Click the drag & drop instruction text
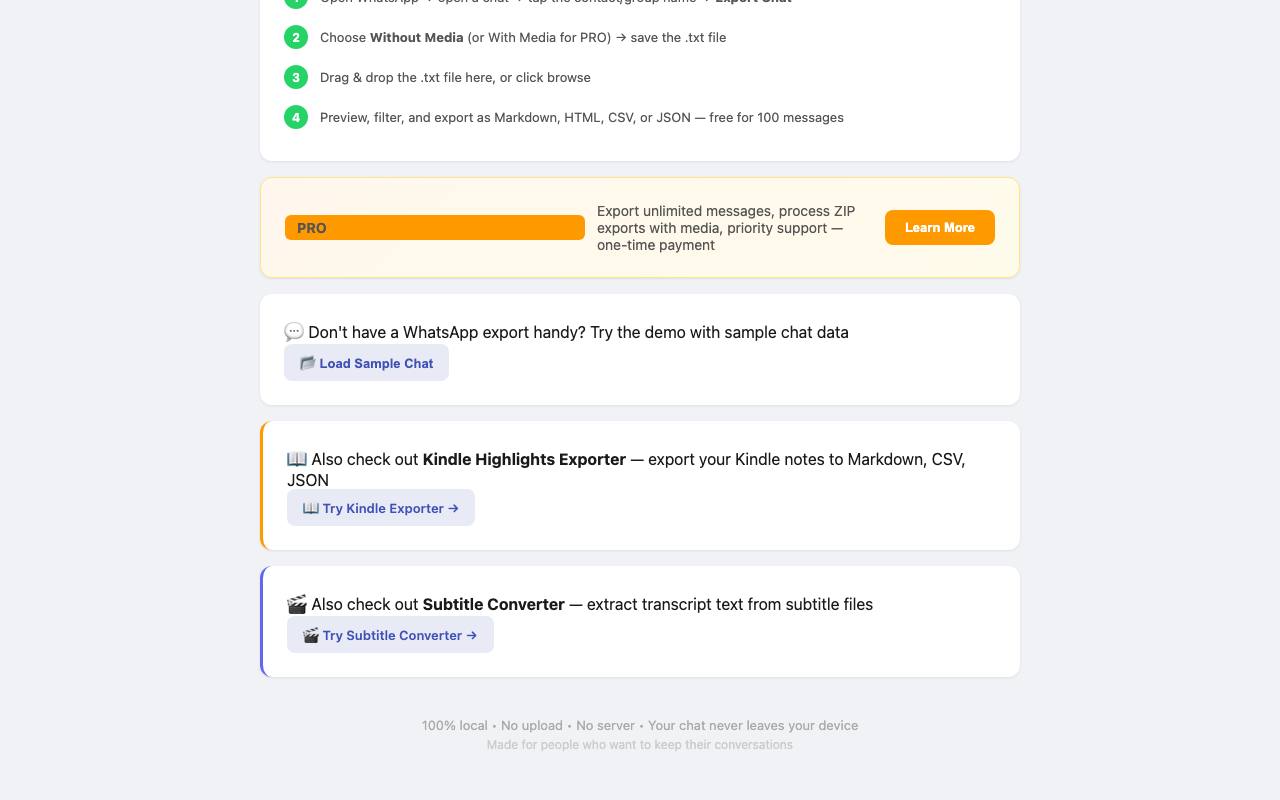This screenshot has width=1280, height=800. click(455, 77)
